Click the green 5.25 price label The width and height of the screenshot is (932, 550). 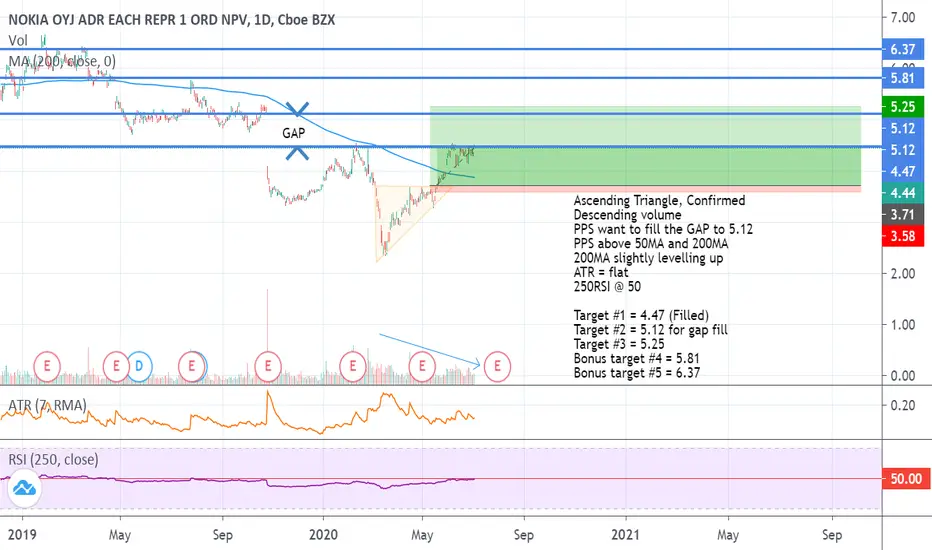(x=903, y=106)
